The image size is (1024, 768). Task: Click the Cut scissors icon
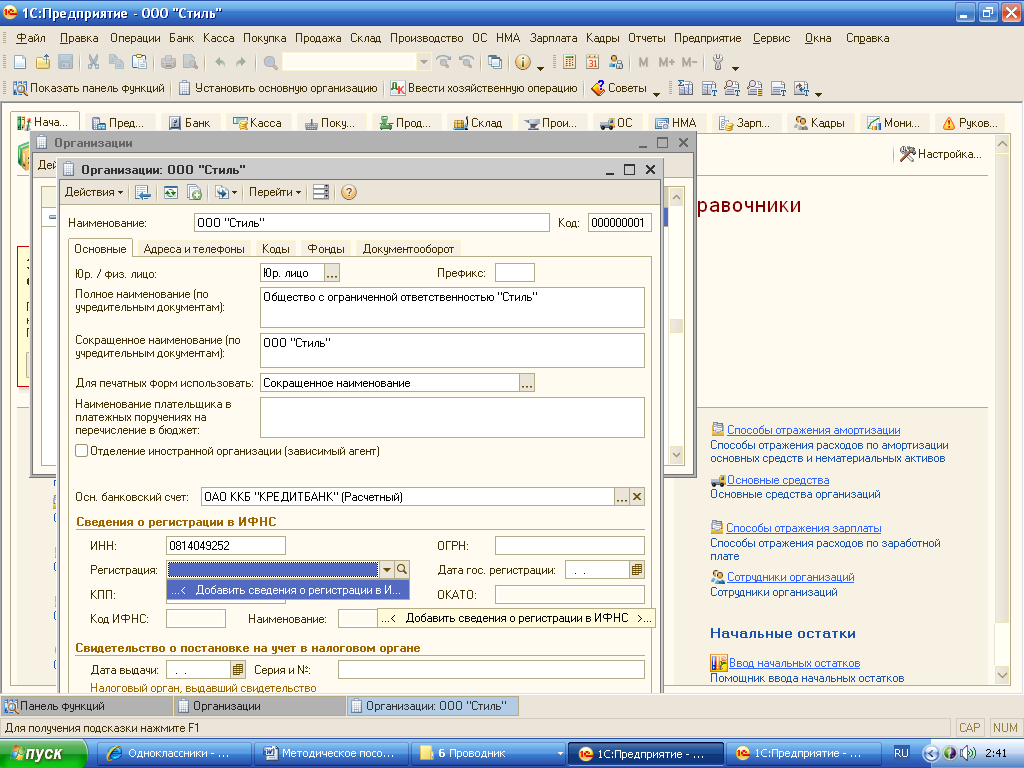pyautogui.click(x=93, y=62)
